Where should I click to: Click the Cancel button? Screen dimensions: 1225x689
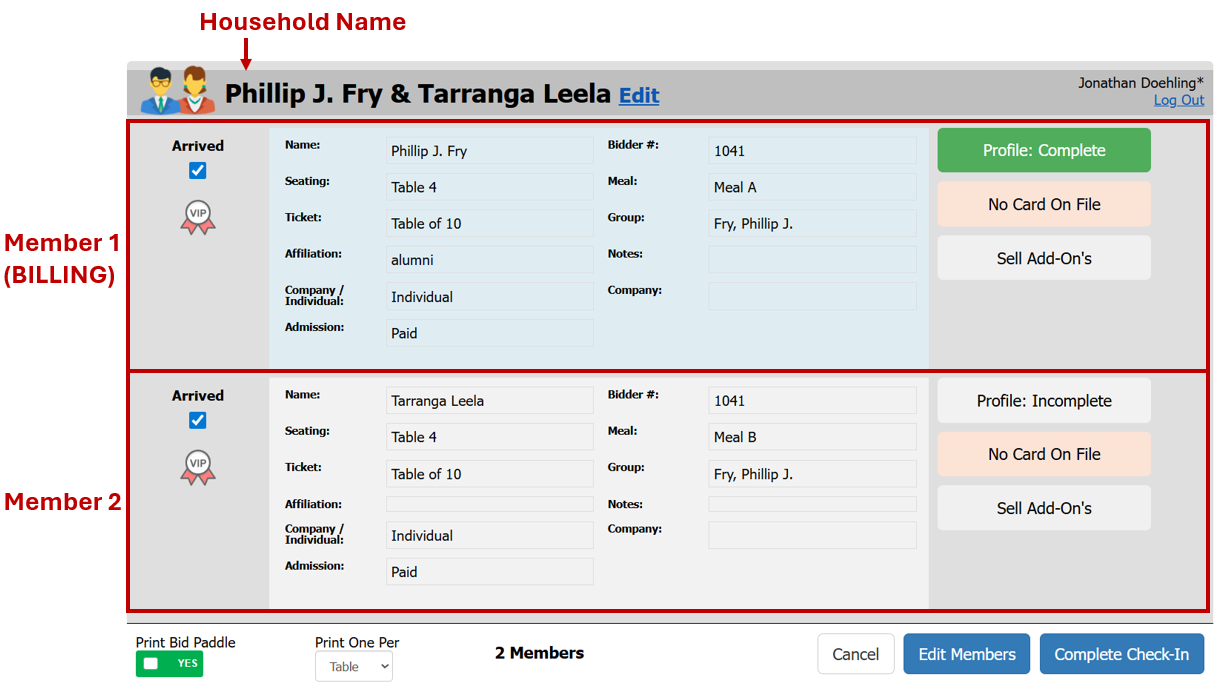tap(856, 654)
